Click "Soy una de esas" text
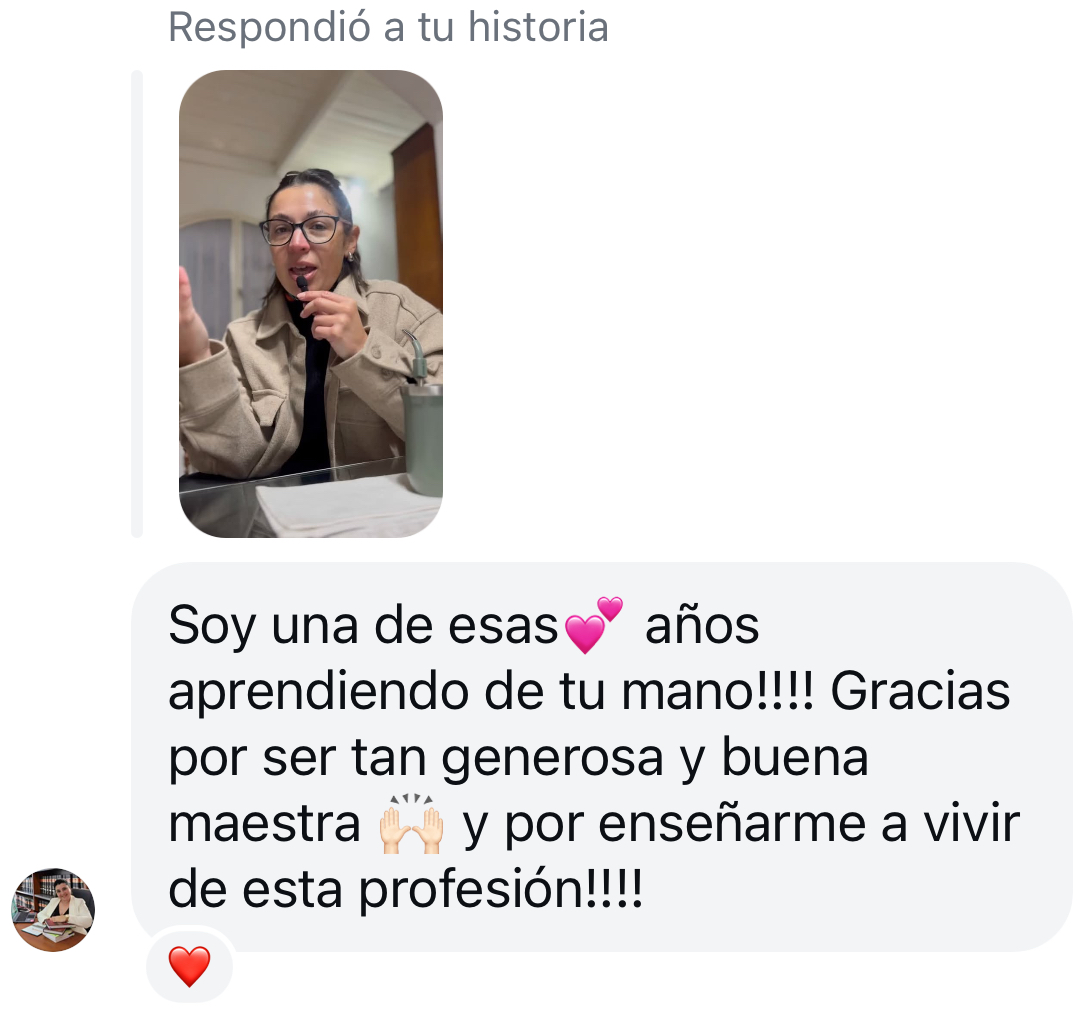The width and height of the screenshot is (1089, 1009). pyautogui.click(x=363, y=626)
